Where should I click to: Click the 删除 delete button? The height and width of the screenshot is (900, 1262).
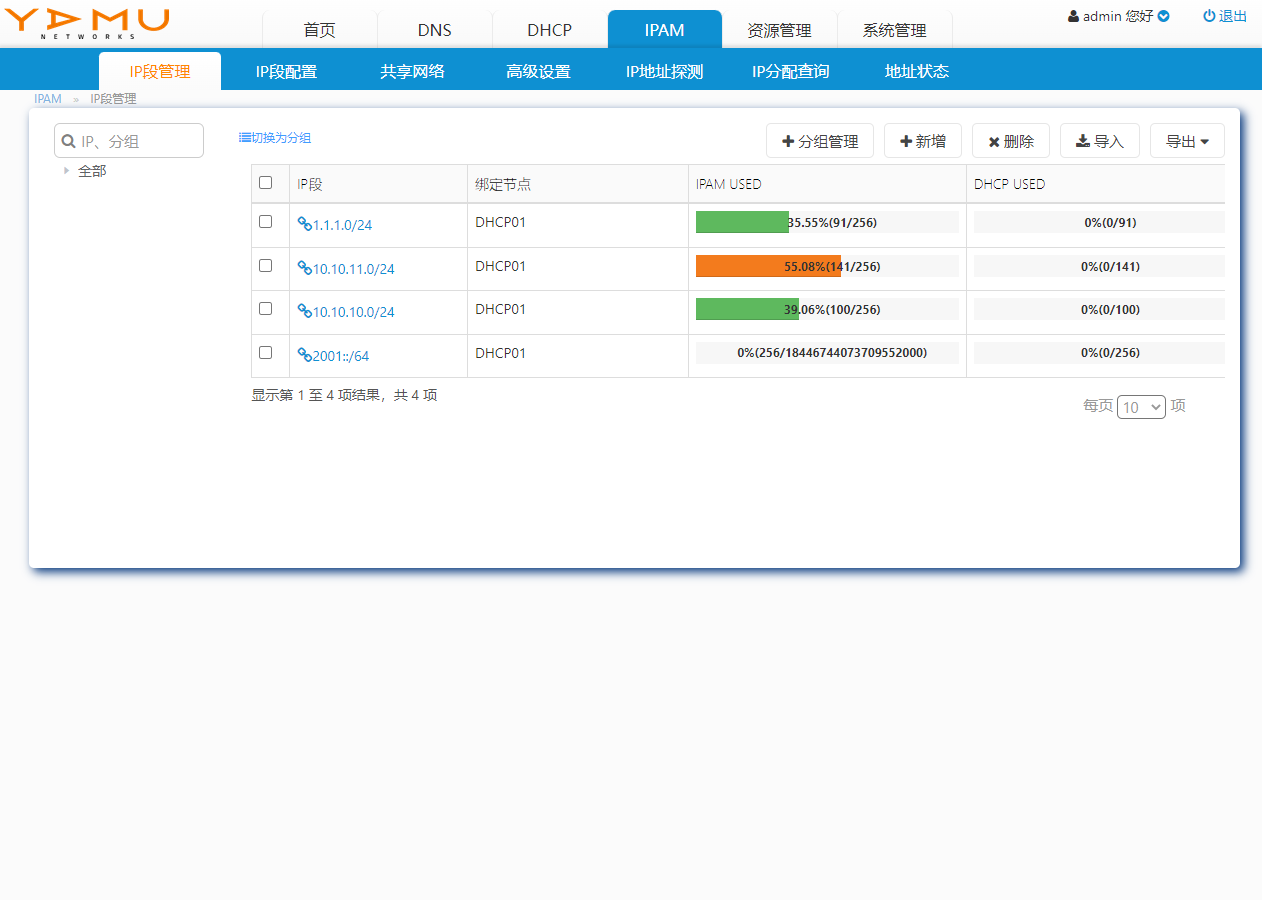(x=1011, y=141)
